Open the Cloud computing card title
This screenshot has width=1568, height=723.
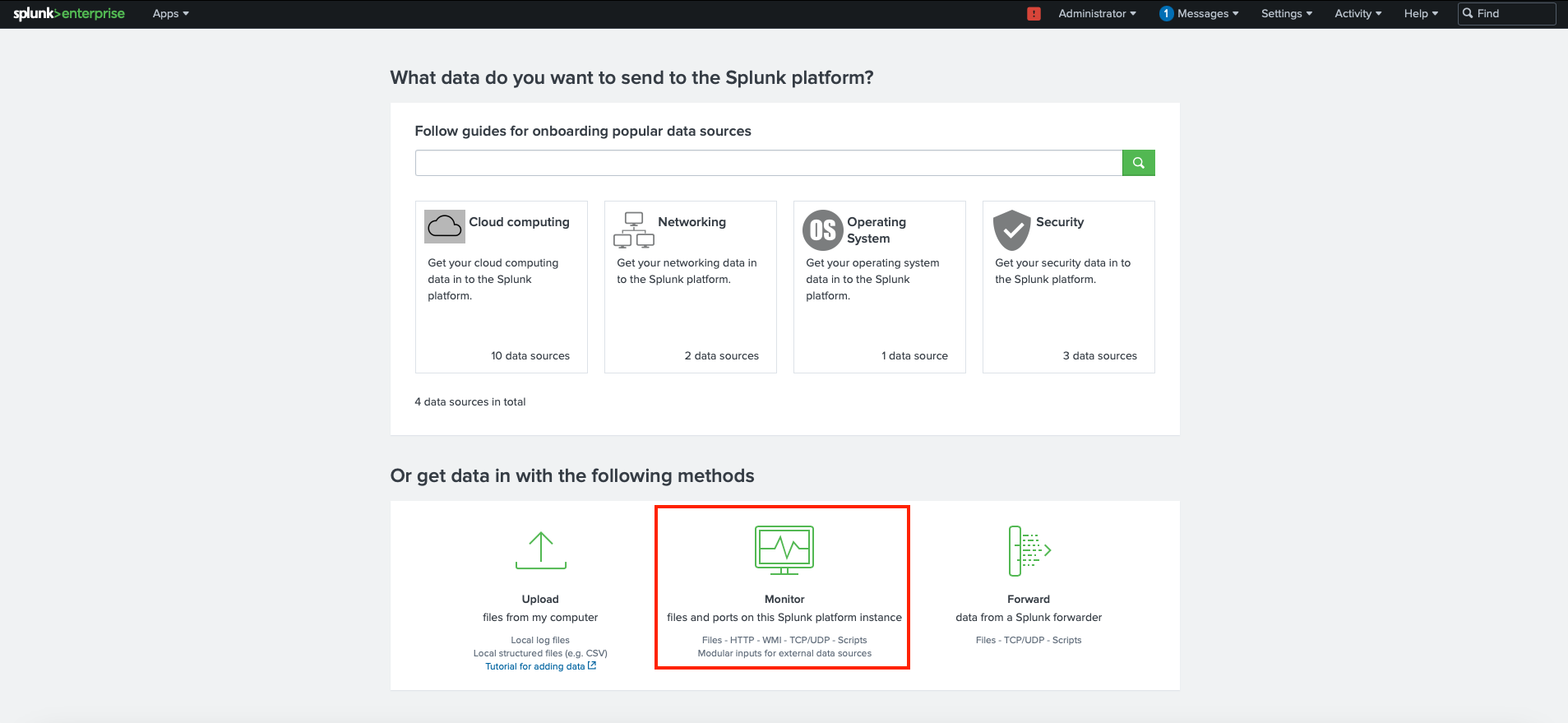(x=519, y=222)
